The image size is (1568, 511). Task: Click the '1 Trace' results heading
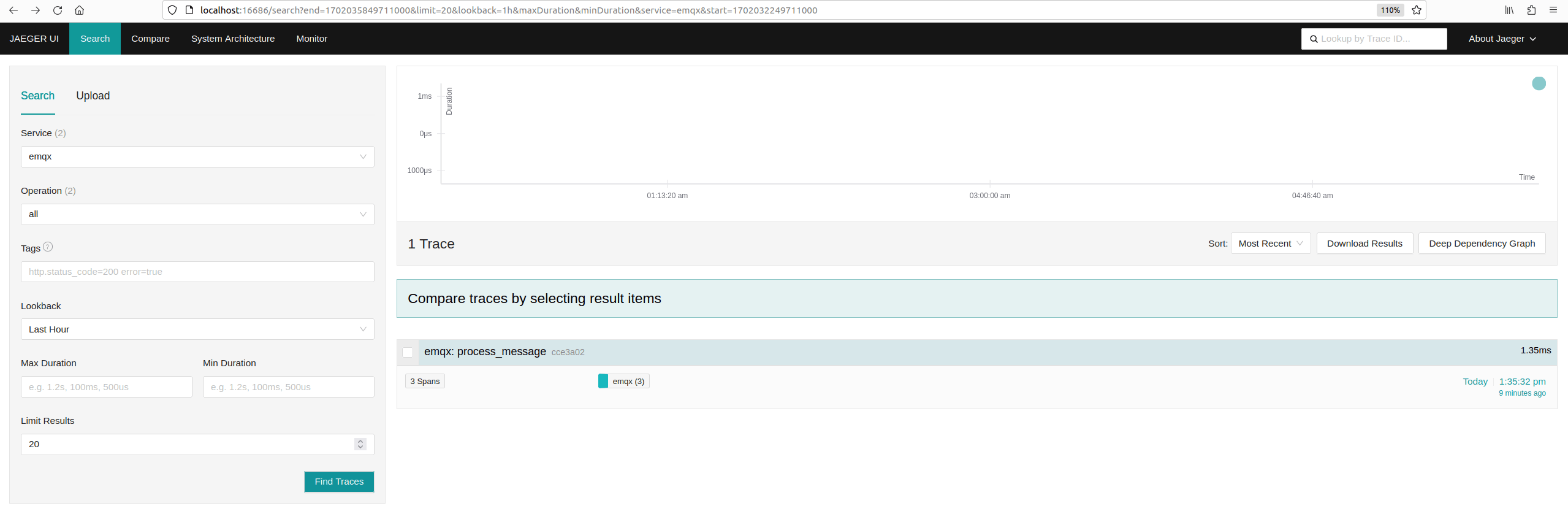coord(431,244)
